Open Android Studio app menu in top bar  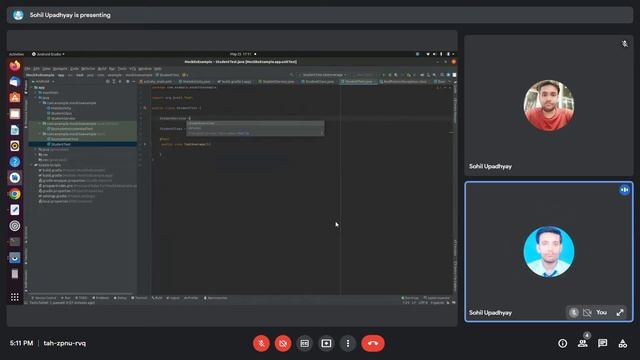[48, 54]
